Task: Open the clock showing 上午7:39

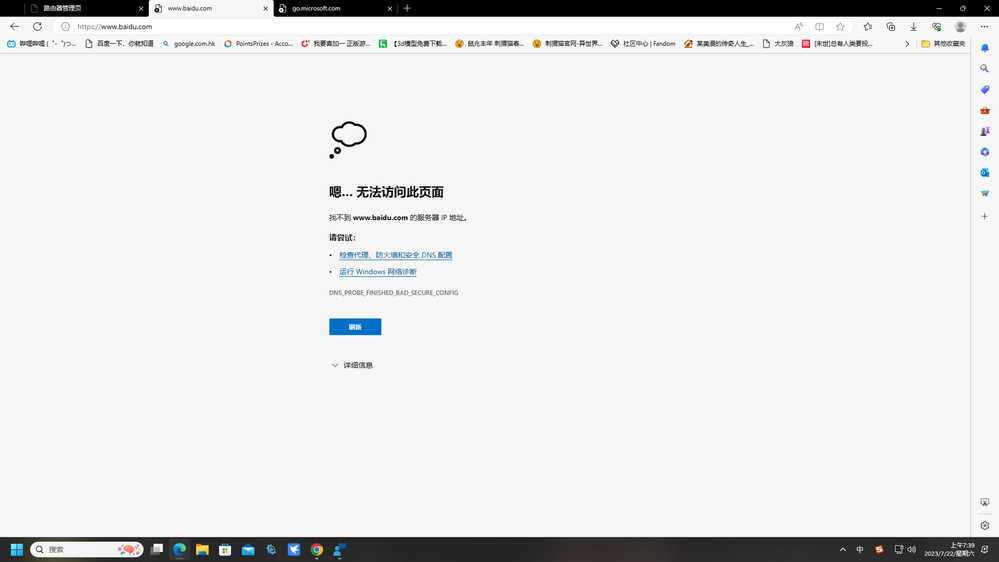Action: 949,549
